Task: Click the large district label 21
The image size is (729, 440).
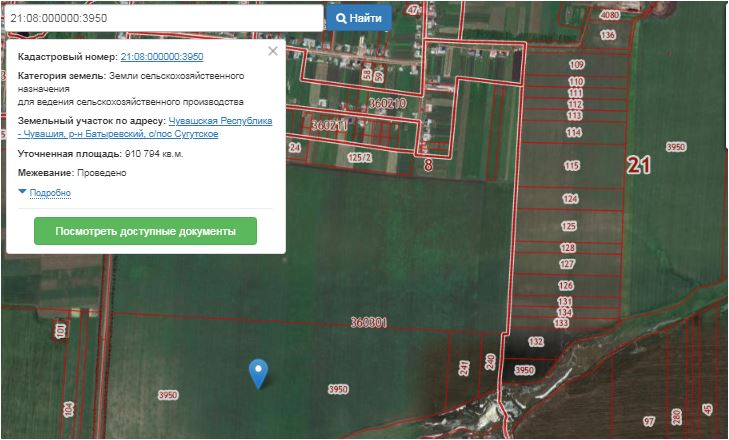Action: (x=638, y=165)
